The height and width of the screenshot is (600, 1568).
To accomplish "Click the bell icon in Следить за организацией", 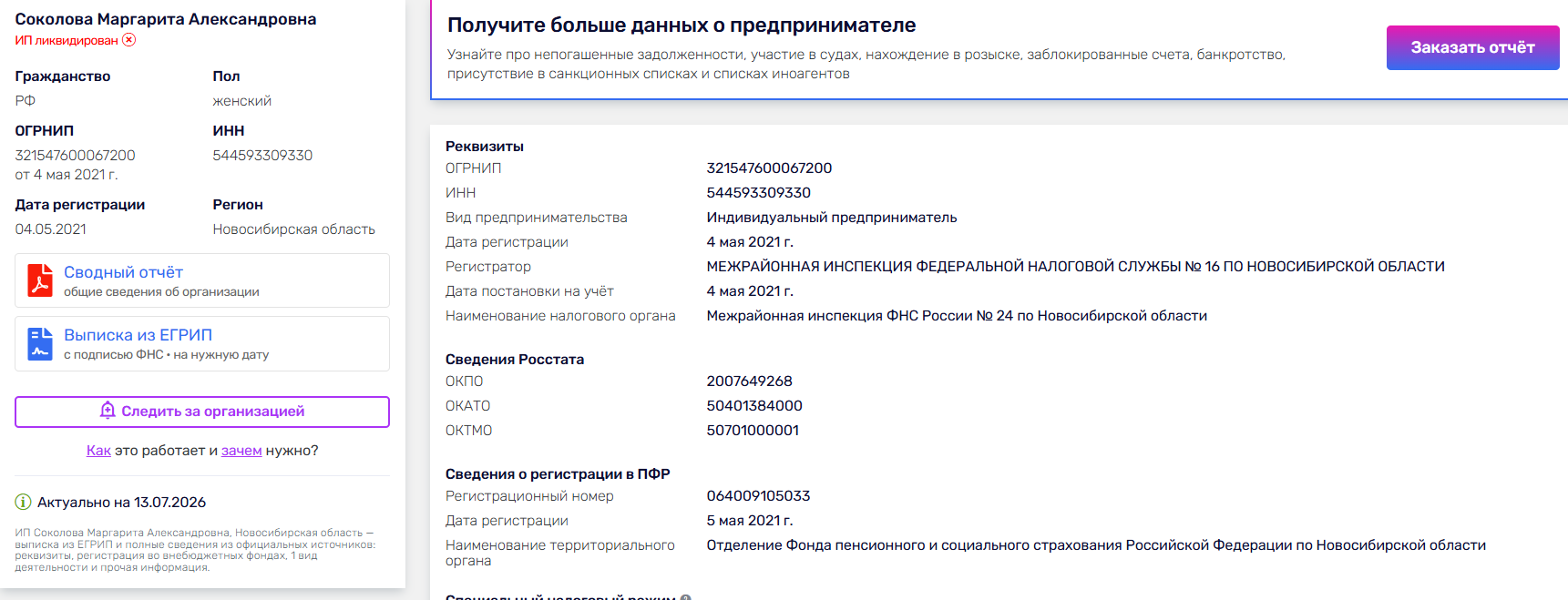I will click(x=108, y=411).
